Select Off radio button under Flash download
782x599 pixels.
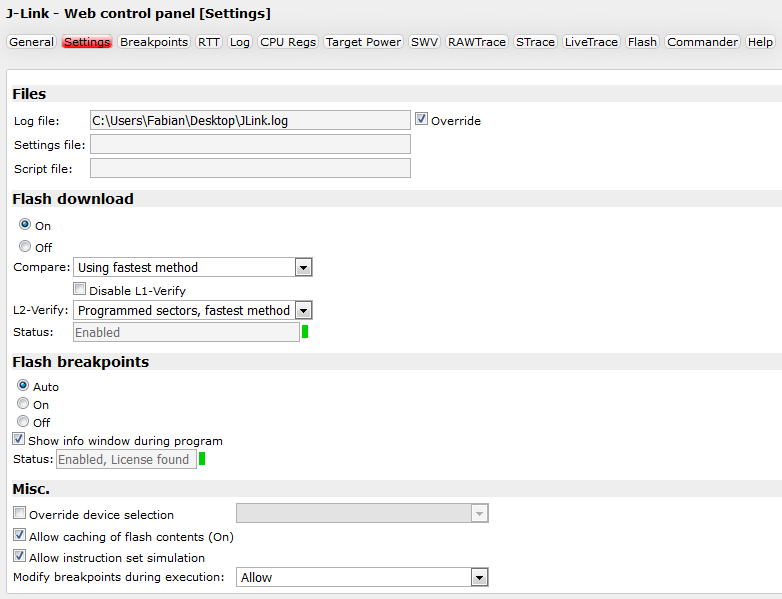pyautogui.click(x=25, y=247)
